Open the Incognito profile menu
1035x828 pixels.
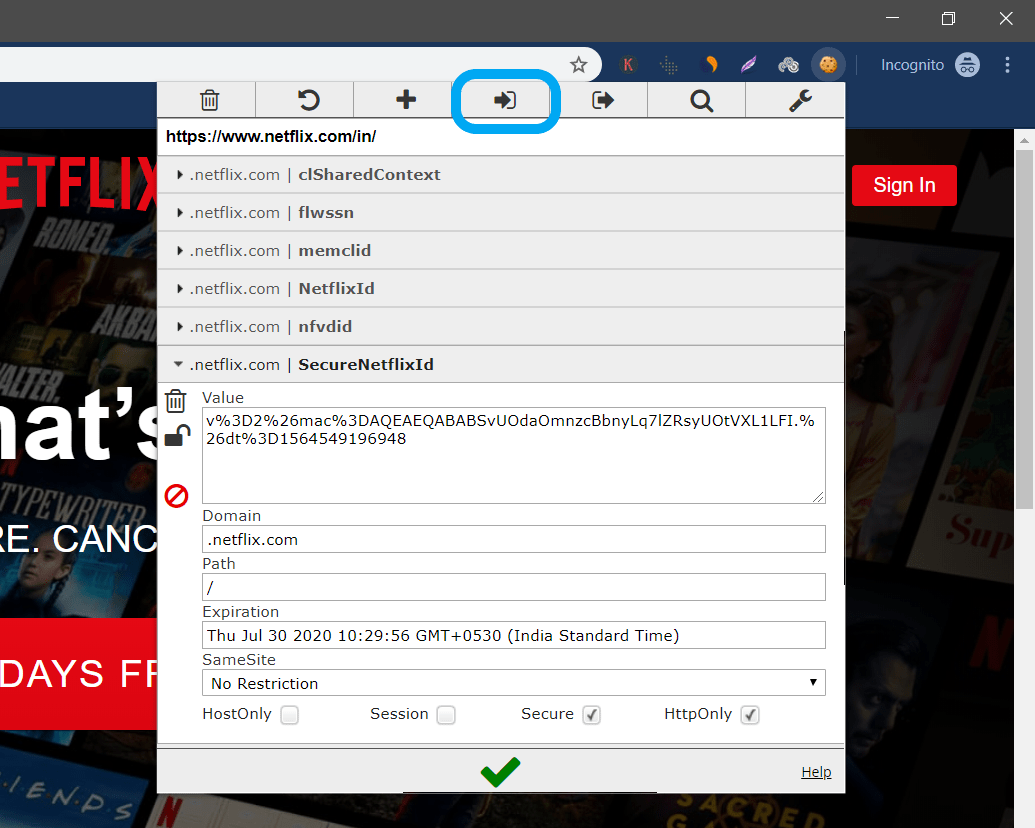coord(967,63)
